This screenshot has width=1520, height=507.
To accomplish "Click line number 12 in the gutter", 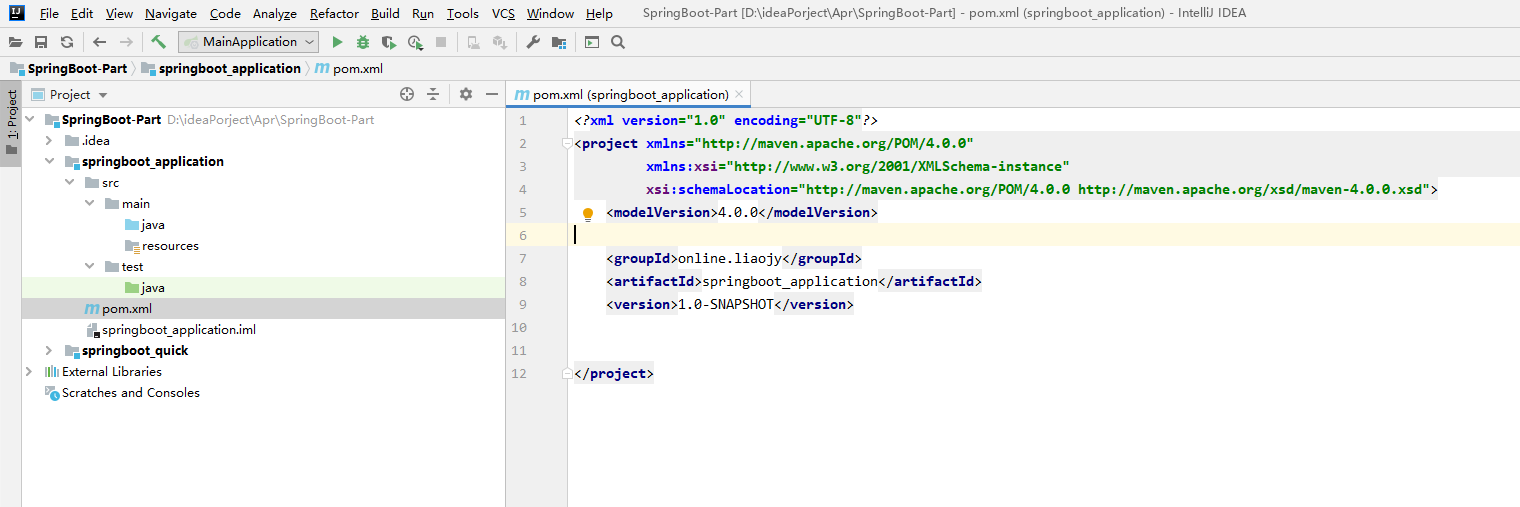I will (x=518, y=374).
